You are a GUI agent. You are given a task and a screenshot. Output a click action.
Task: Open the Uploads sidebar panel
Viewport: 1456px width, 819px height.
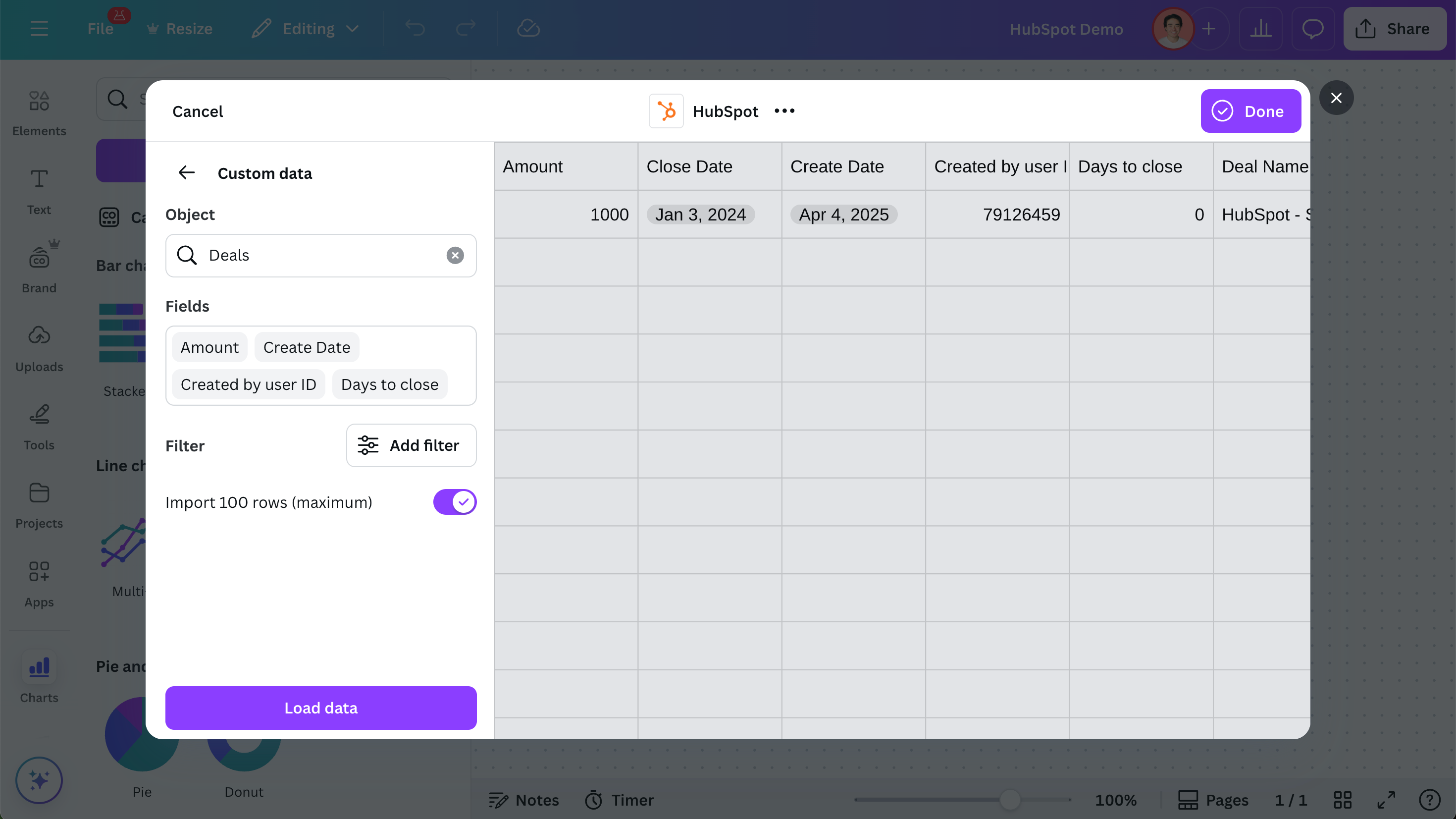pyautogui.click(x=39, y=348)
